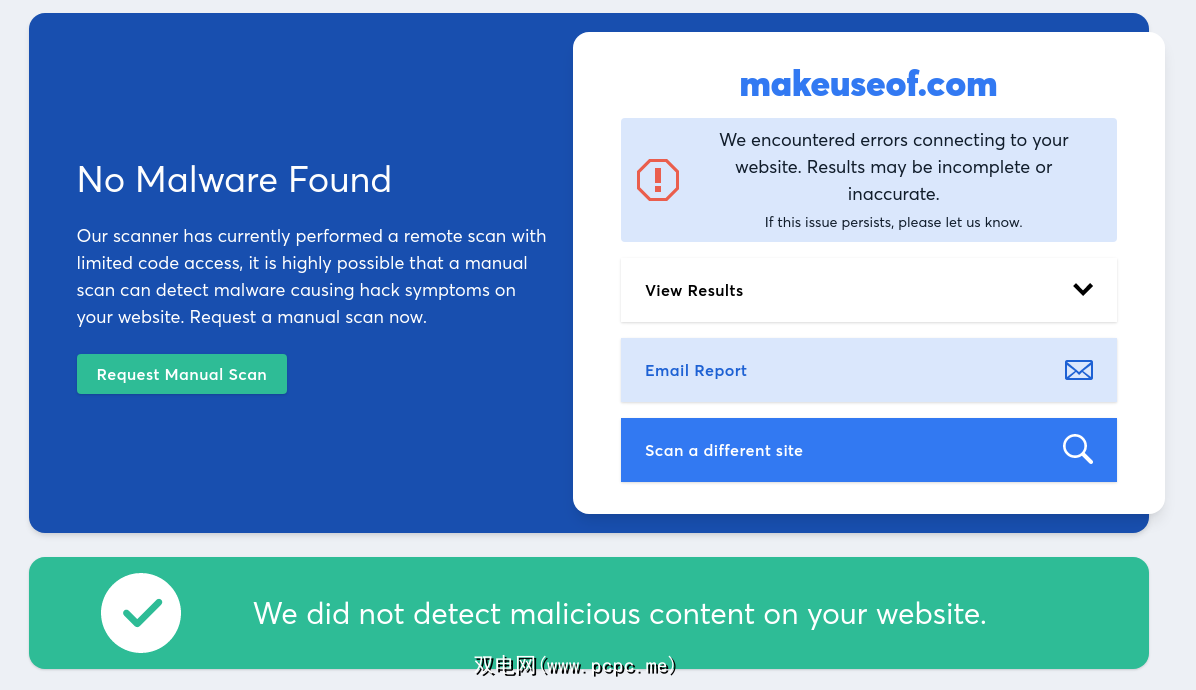This screenshot has height=690, width=1196.
Task: Click the No Malware Found heading
Action: click(x=234, y=180)
